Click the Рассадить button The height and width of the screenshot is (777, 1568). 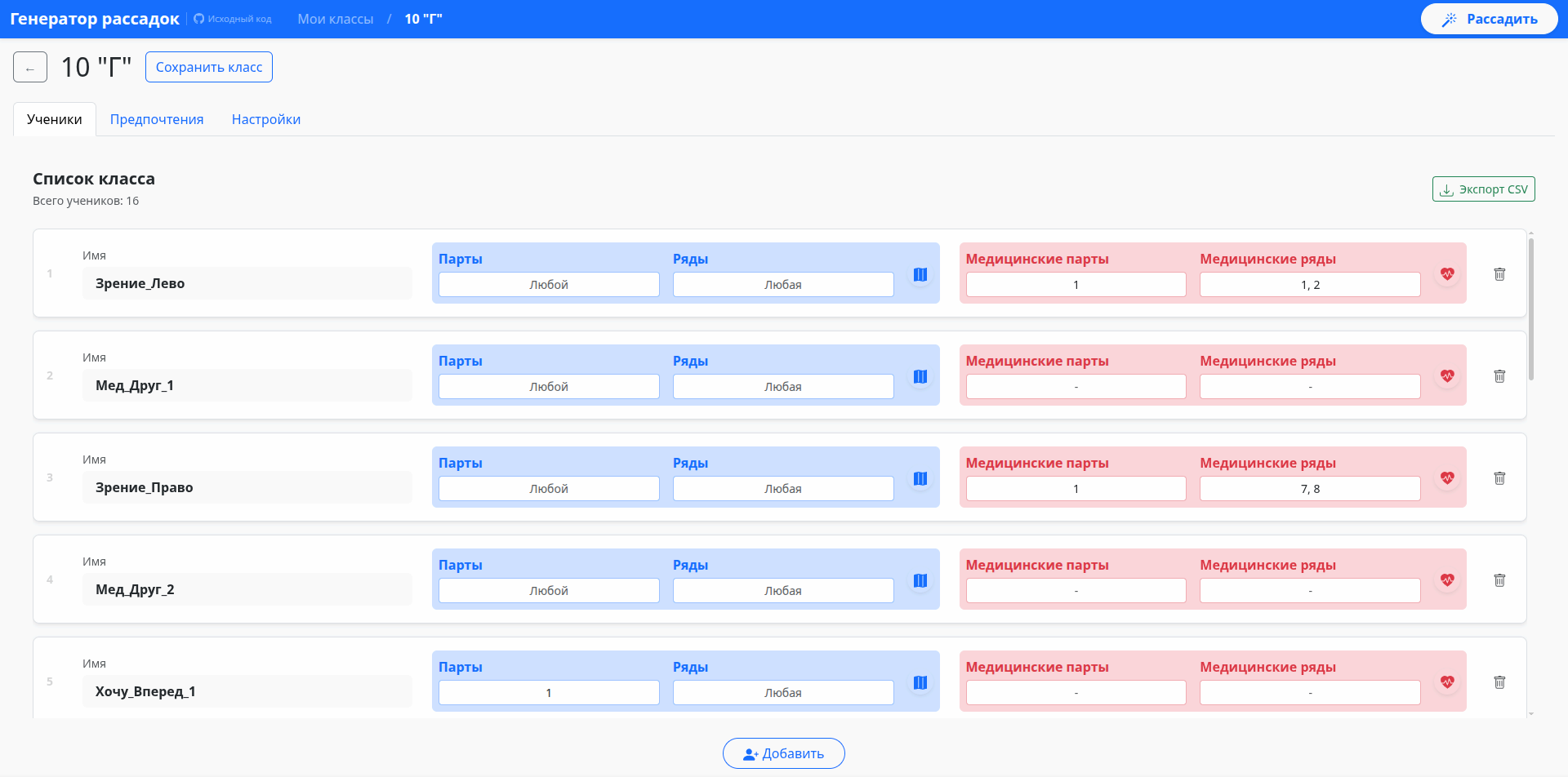1489,19
